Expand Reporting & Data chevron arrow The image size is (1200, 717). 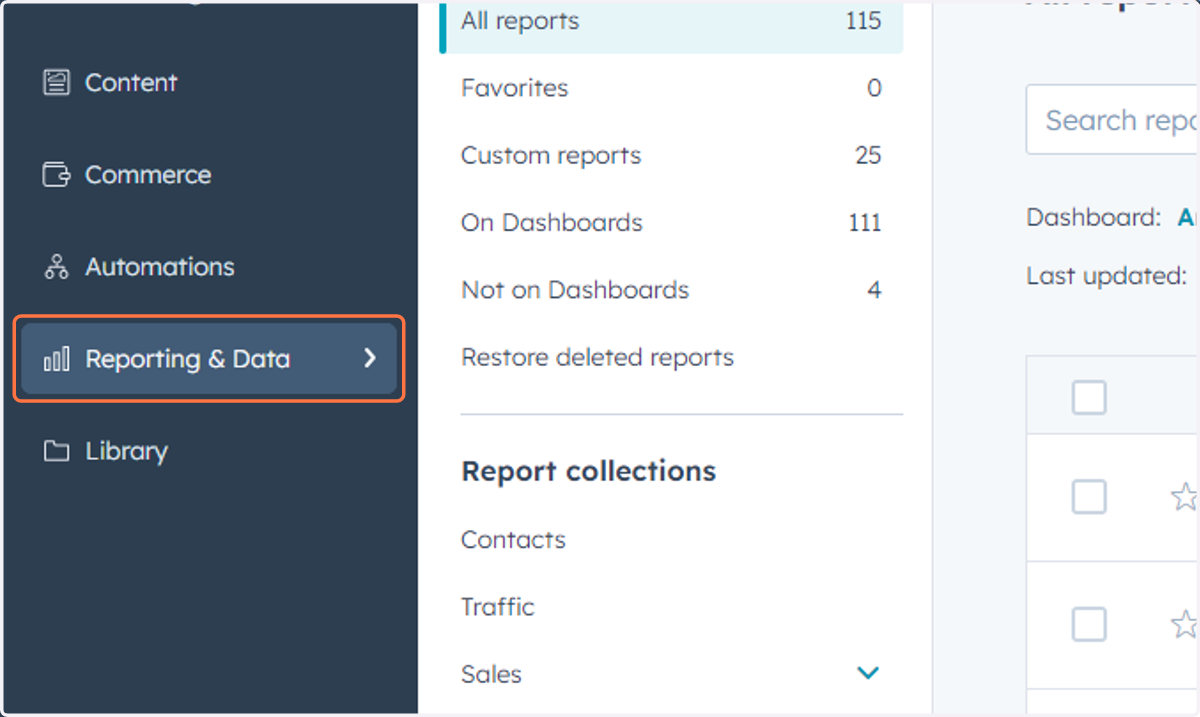click(x=370, y=358)
